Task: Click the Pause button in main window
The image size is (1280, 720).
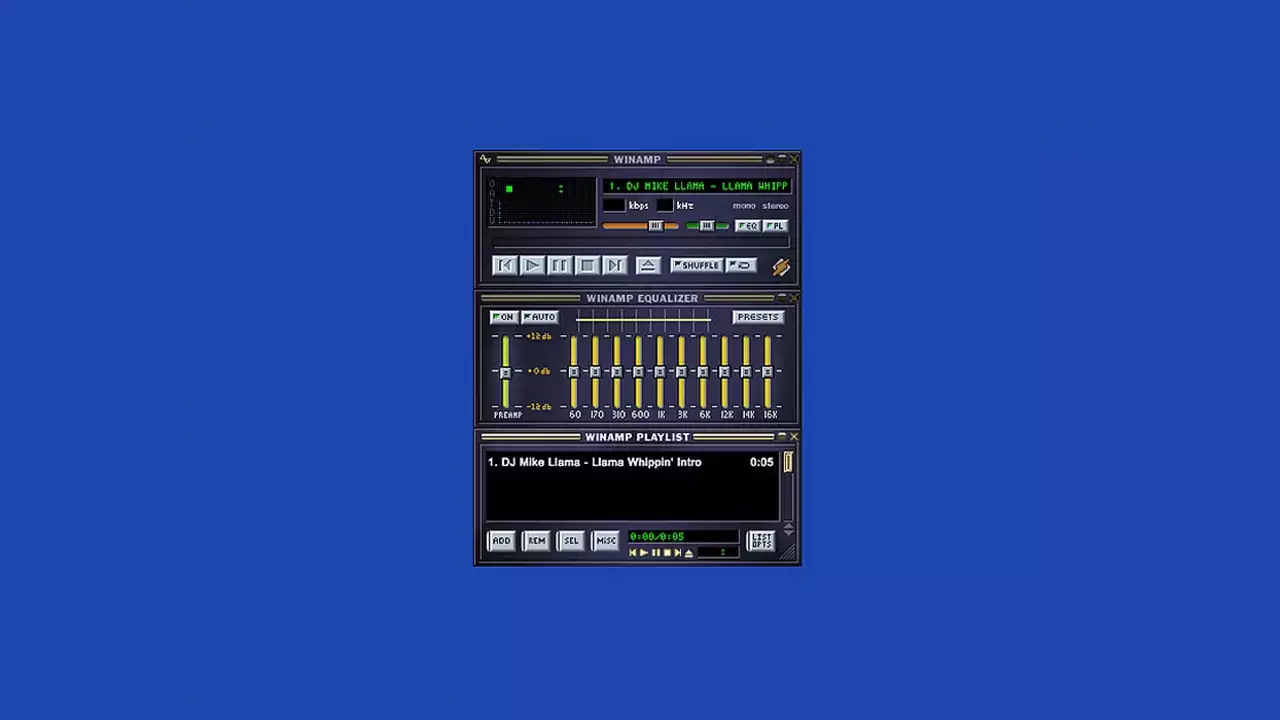Action: (x=560, y=265)
